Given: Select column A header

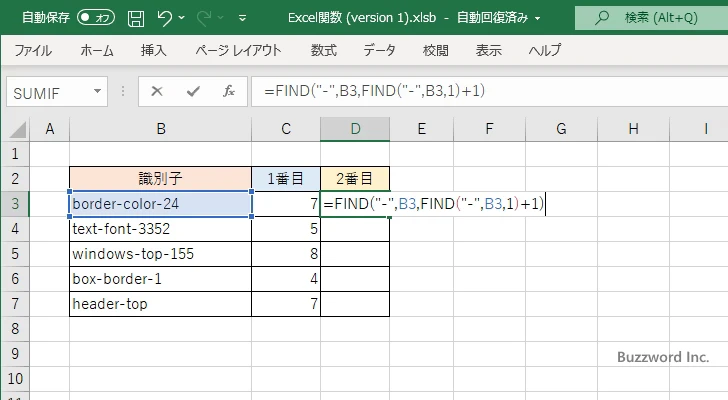Looking at the screenshot, I should (50, 129).
